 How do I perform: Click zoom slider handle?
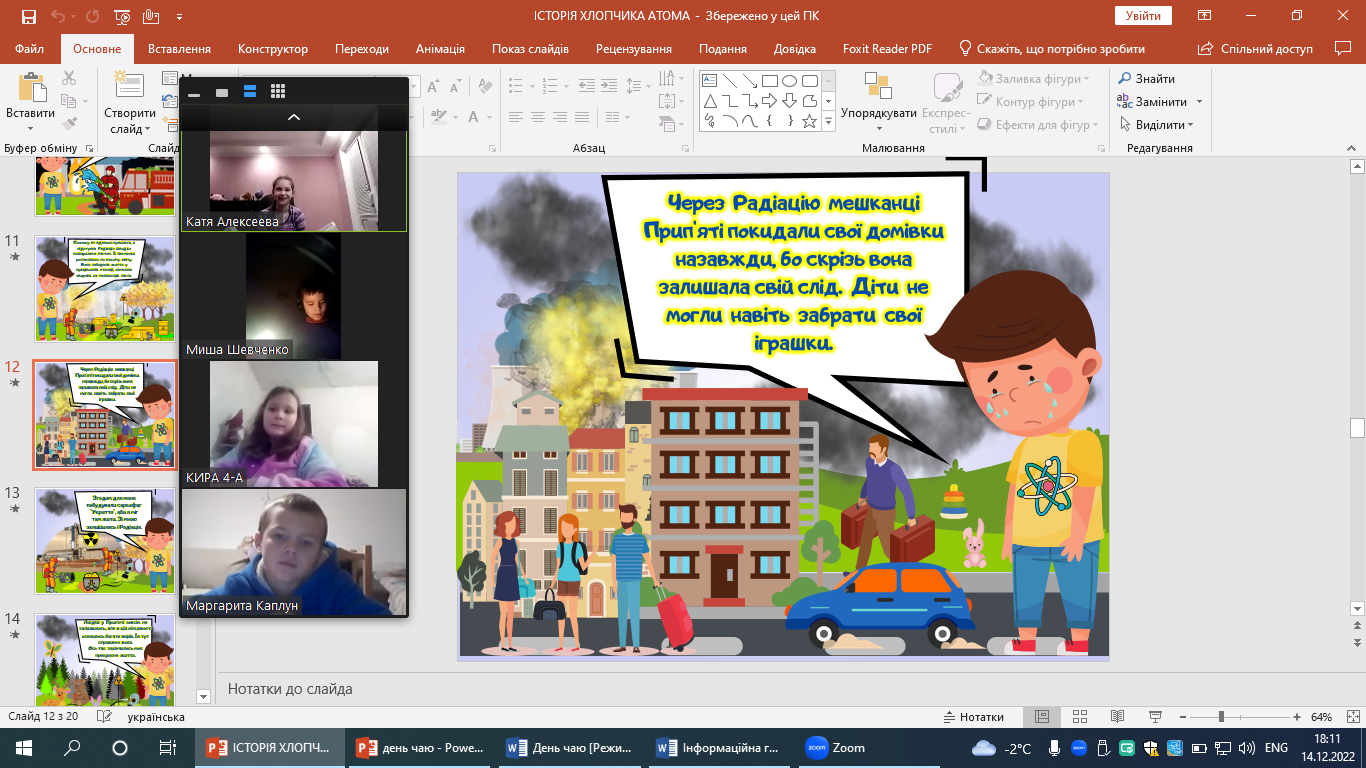point(1221,717)
